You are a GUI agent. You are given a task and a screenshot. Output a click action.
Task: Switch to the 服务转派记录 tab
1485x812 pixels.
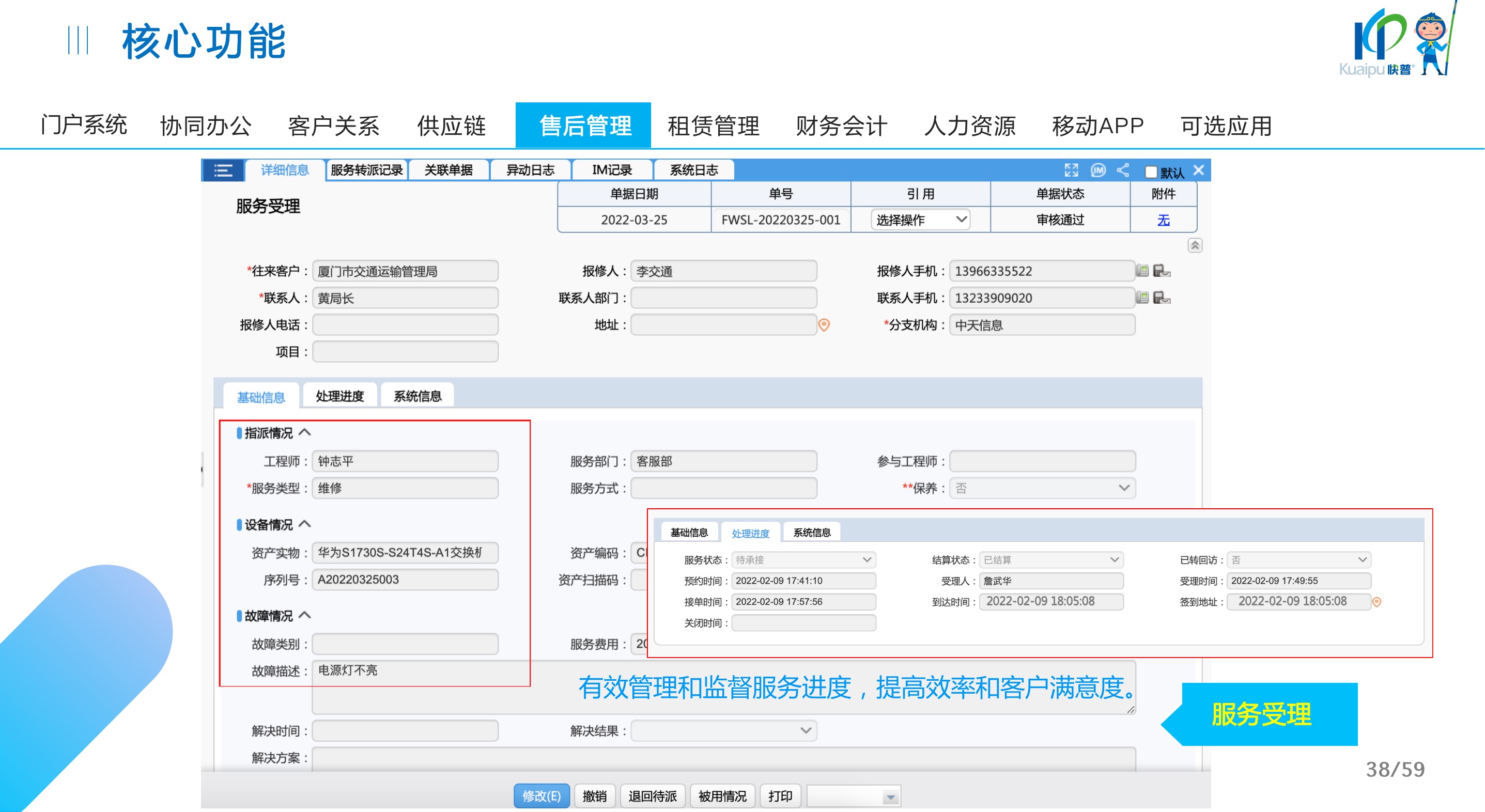point(367,170)
